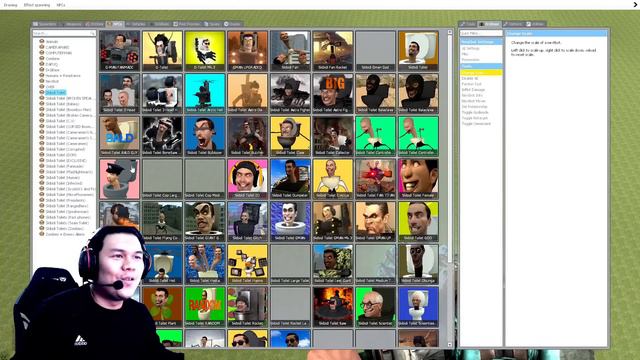This screenshot has height=360, width=640.
Task: Select the DJ toilet with yellow headphones
Action: (247, 179)
